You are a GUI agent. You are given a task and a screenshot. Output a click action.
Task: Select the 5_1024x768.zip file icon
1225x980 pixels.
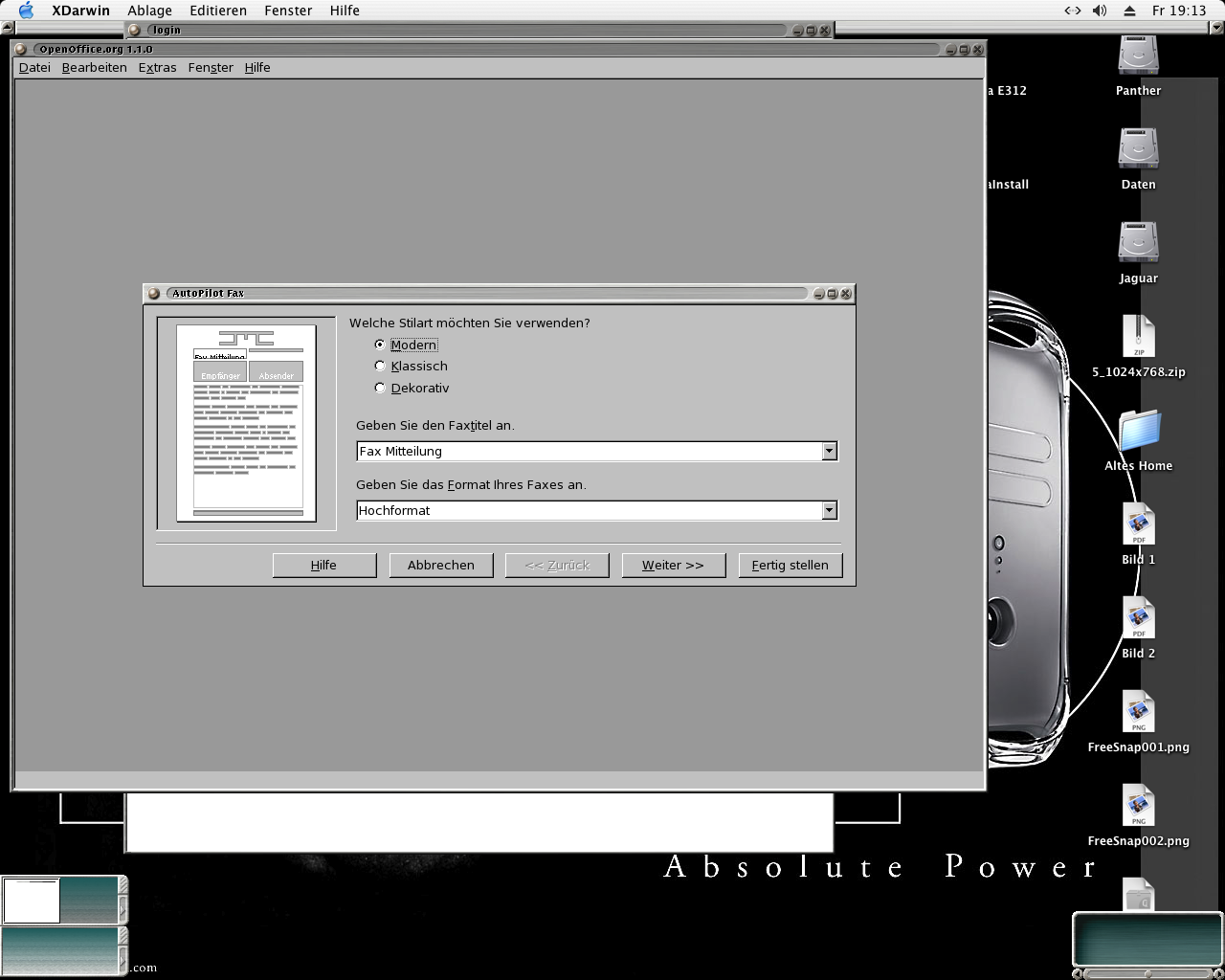pyautogui.click(x=1138, y=338)
